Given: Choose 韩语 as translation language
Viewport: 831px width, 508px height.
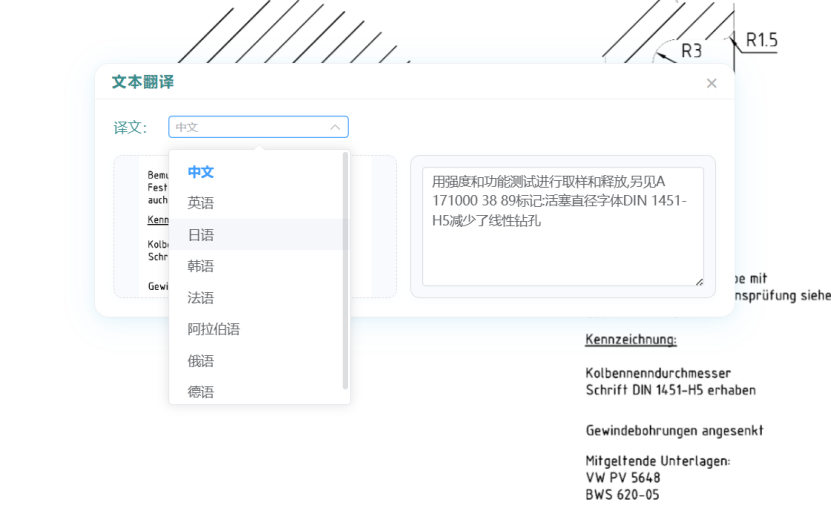Looking at the screenshot, I should (x=259, y=266).
